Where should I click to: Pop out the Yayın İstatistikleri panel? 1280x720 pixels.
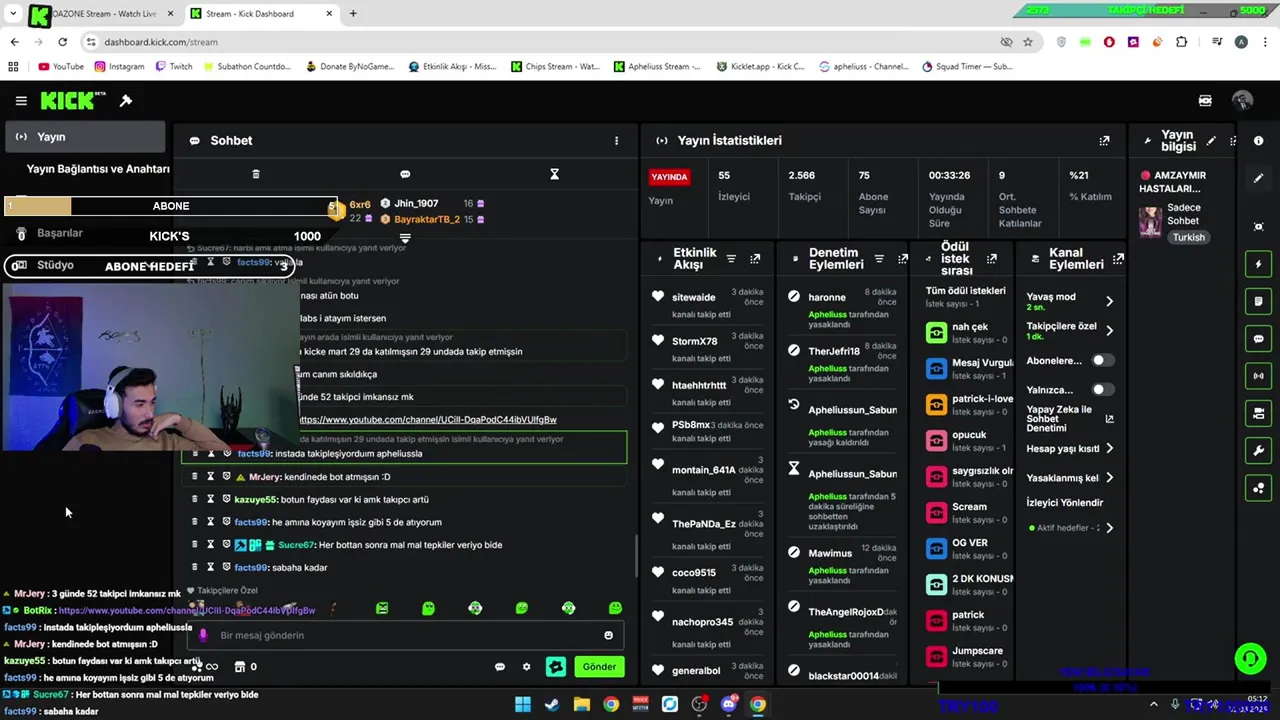[1104, 141]
